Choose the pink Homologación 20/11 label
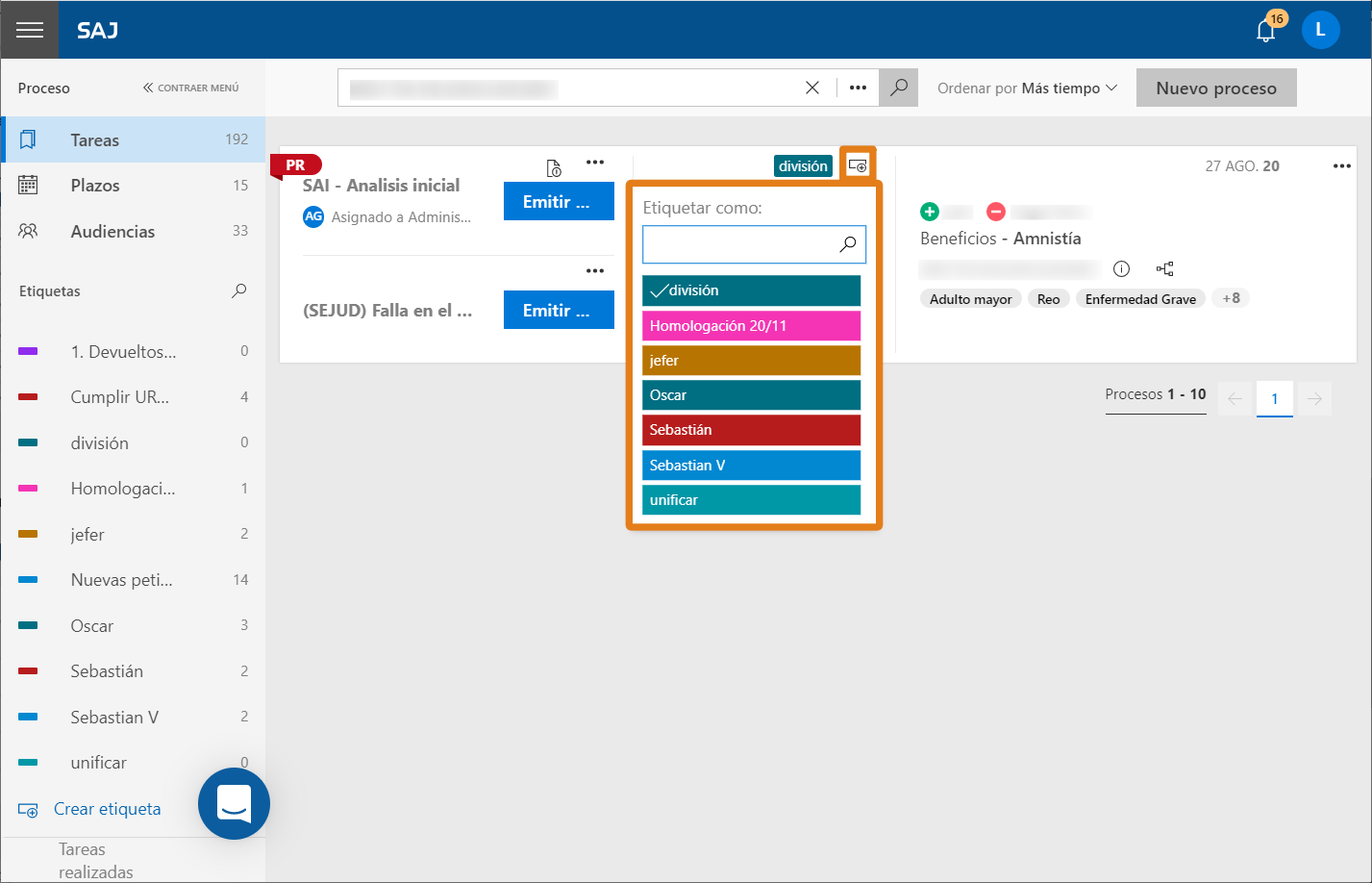Image resolution: width=1372 pixels, height=883 pixels. 751,325
